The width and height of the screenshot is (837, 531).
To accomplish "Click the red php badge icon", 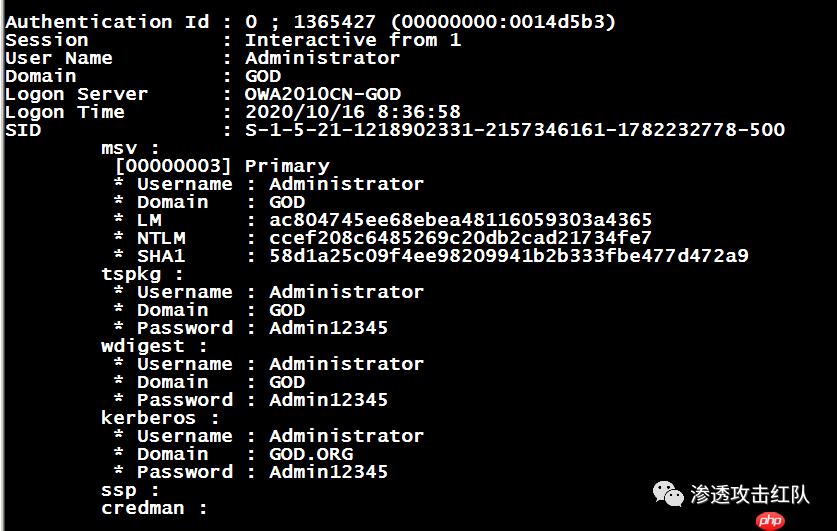I will pyautogui.click(x=770, y=520).
